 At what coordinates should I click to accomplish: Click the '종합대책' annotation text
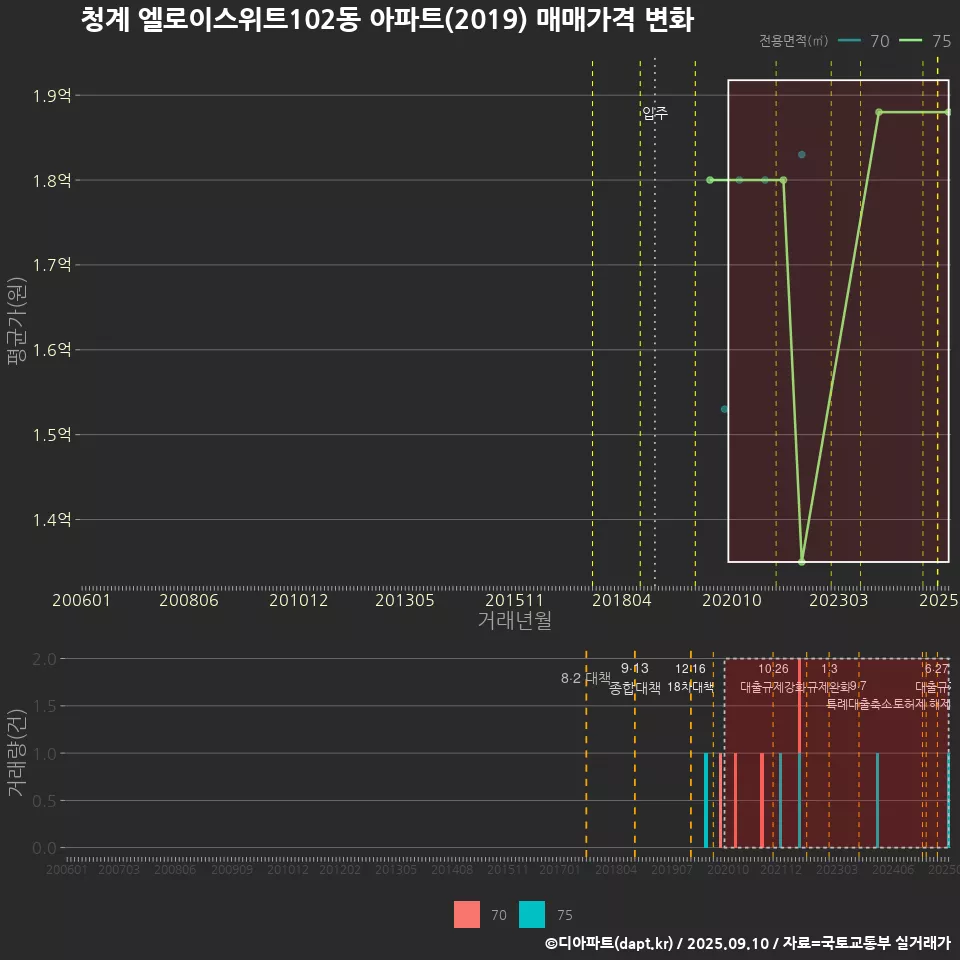point(635,688)
